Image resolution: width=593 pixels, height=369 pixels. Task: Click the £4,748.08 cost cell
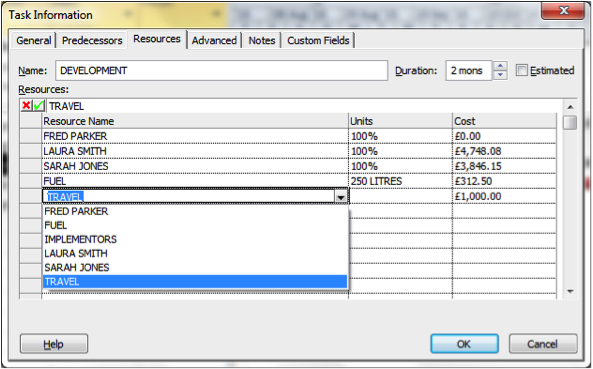[505, 151]
